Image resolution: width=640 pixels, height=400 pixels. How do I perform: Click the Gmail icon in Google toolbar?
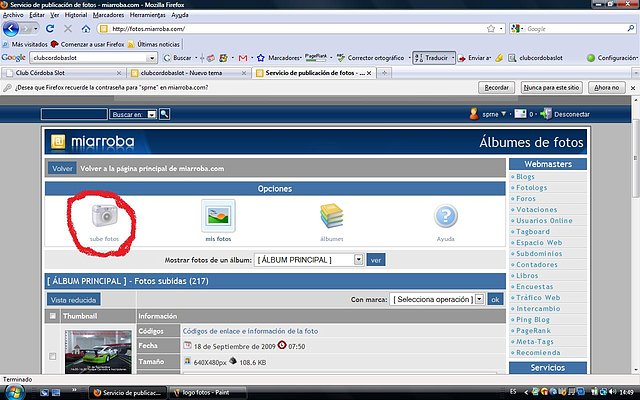243,58
